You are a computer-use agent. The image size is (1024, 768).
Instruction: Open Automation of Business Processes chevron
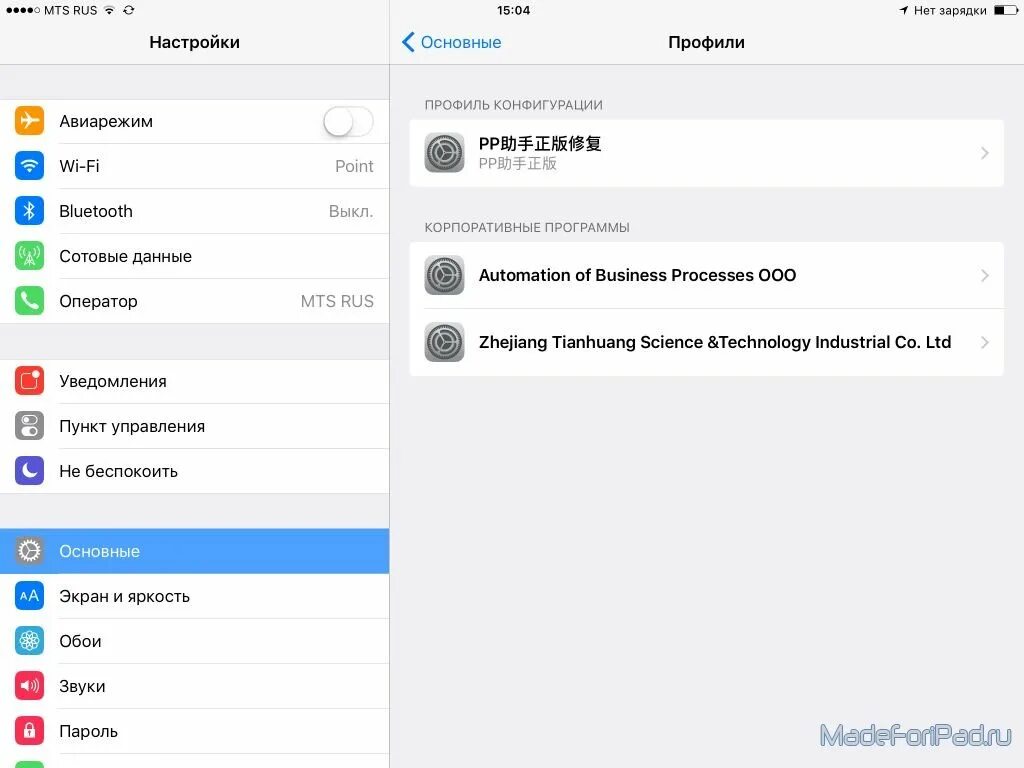(x=985, y=275)
